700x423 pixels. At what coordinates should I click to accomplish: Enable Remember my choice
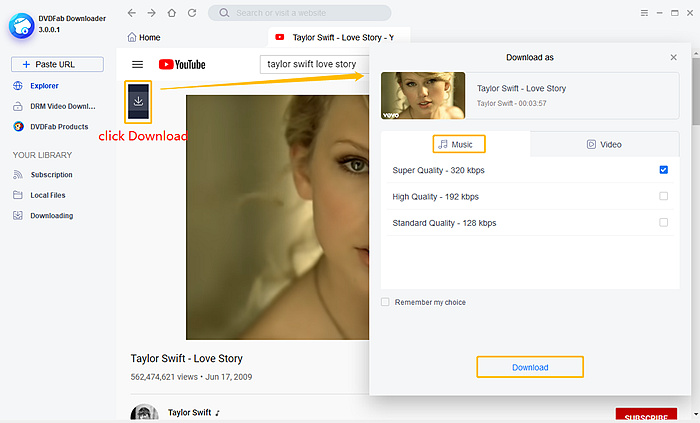(x=385, y=302)
